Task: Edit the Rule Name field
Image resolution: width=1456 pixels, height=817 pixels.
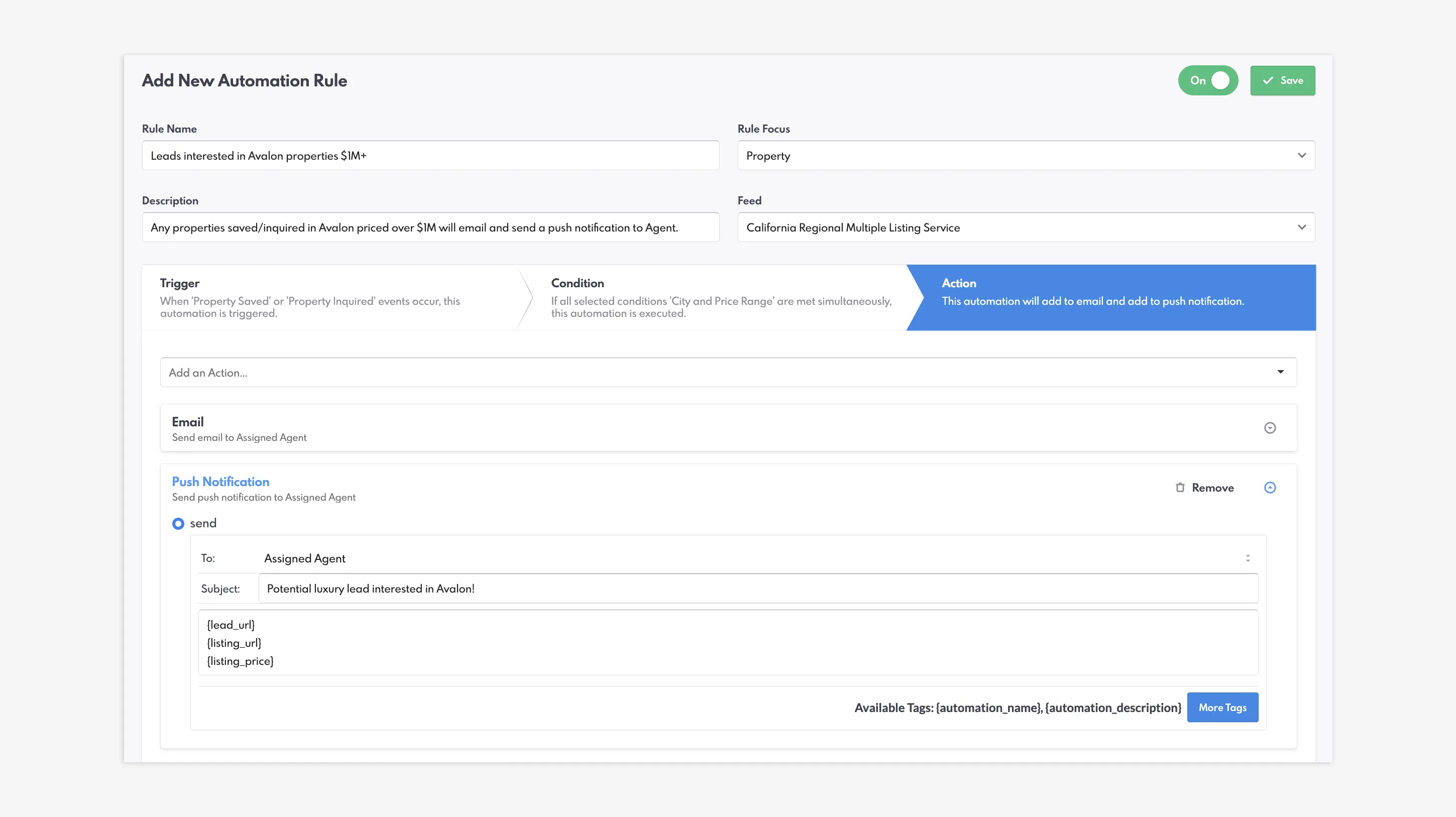Action: [x=431, y=155]
